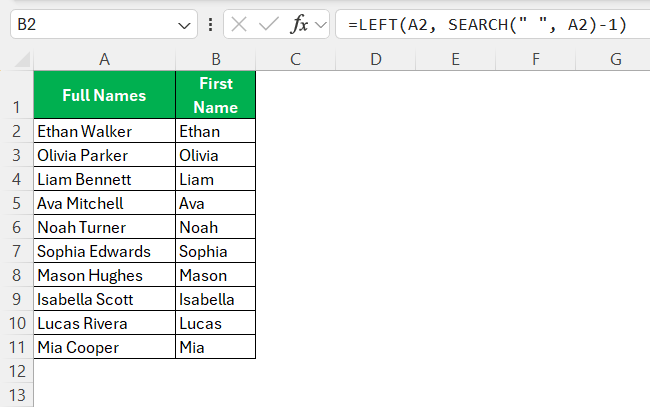Select column G header

pyautogui.click(x=615, y=59)
